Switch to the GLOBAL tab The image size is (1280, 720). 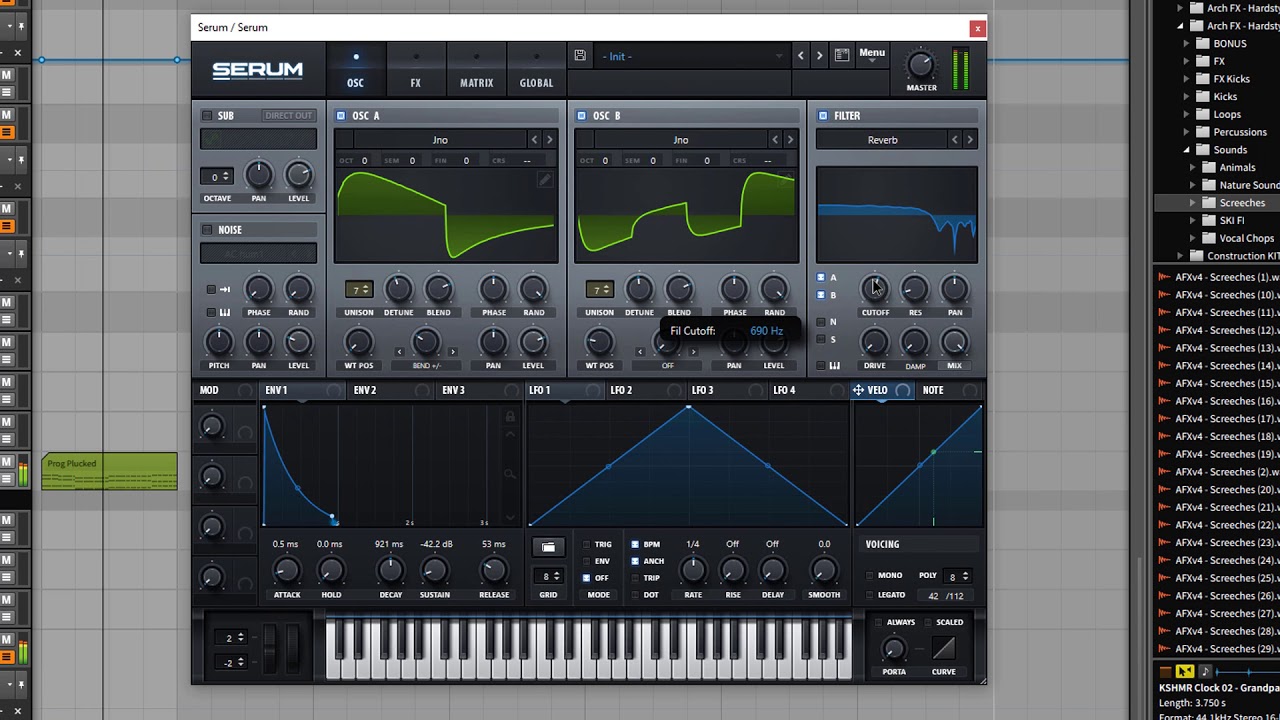536,70
